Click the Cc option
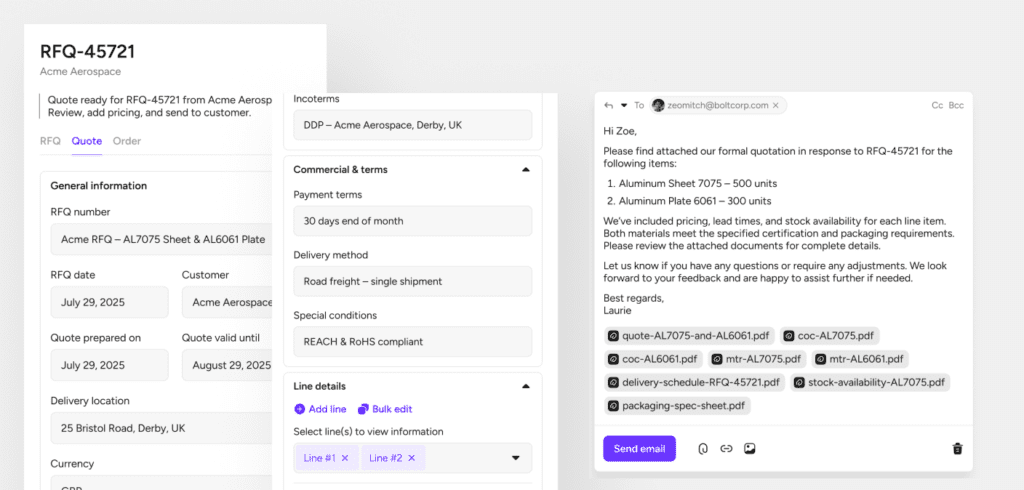 [937, 105]
